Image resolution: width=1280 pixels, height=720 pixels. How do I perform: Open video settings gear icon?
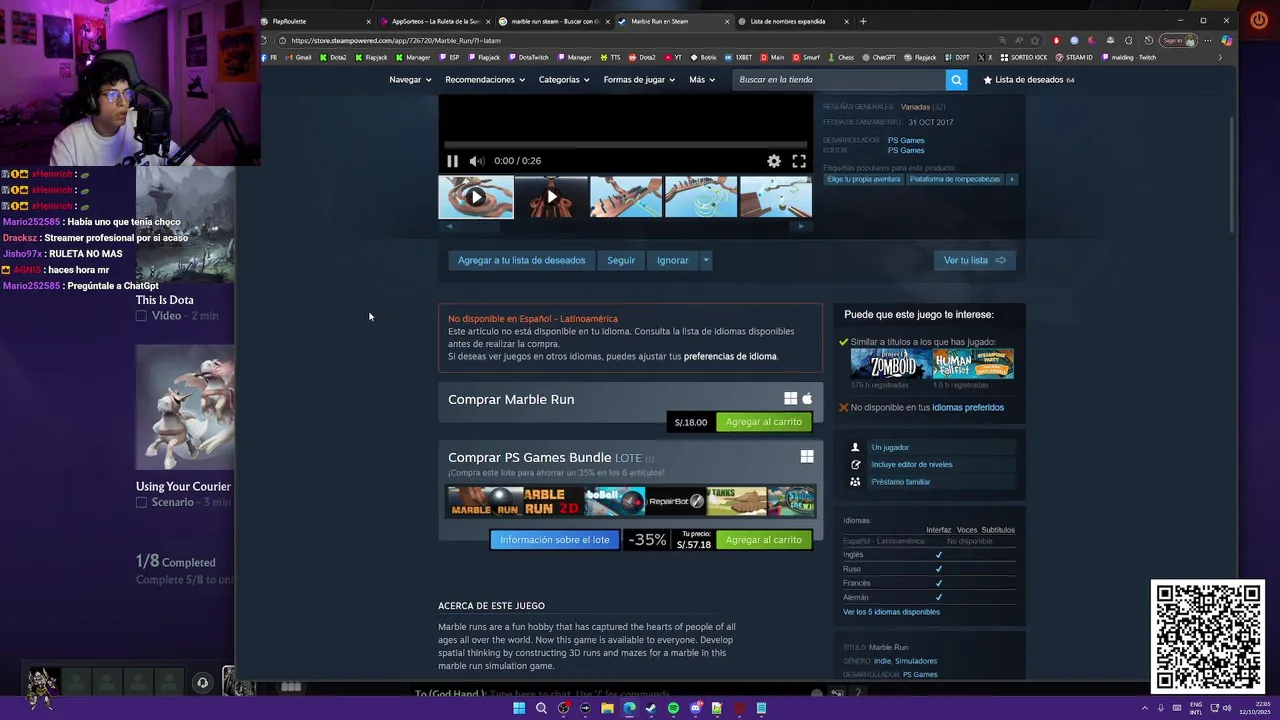(x=774, y=161)
